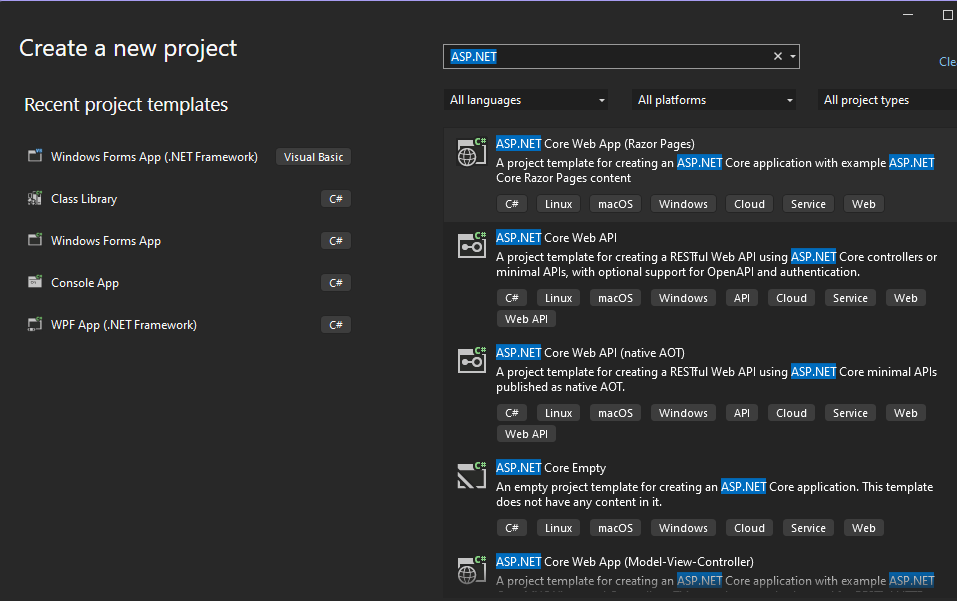Viewport: 957px width, 601px height.
Task: Open the All project types filter dropdown
Action: [887, 100]
